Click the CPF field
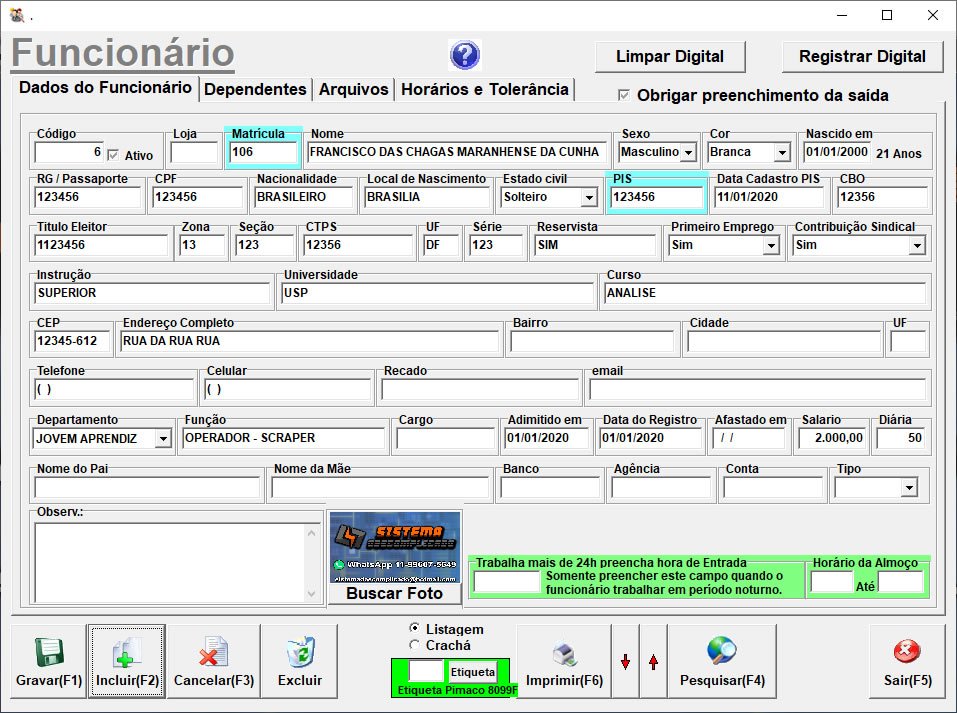957x713 pixels. pos(198,197)
